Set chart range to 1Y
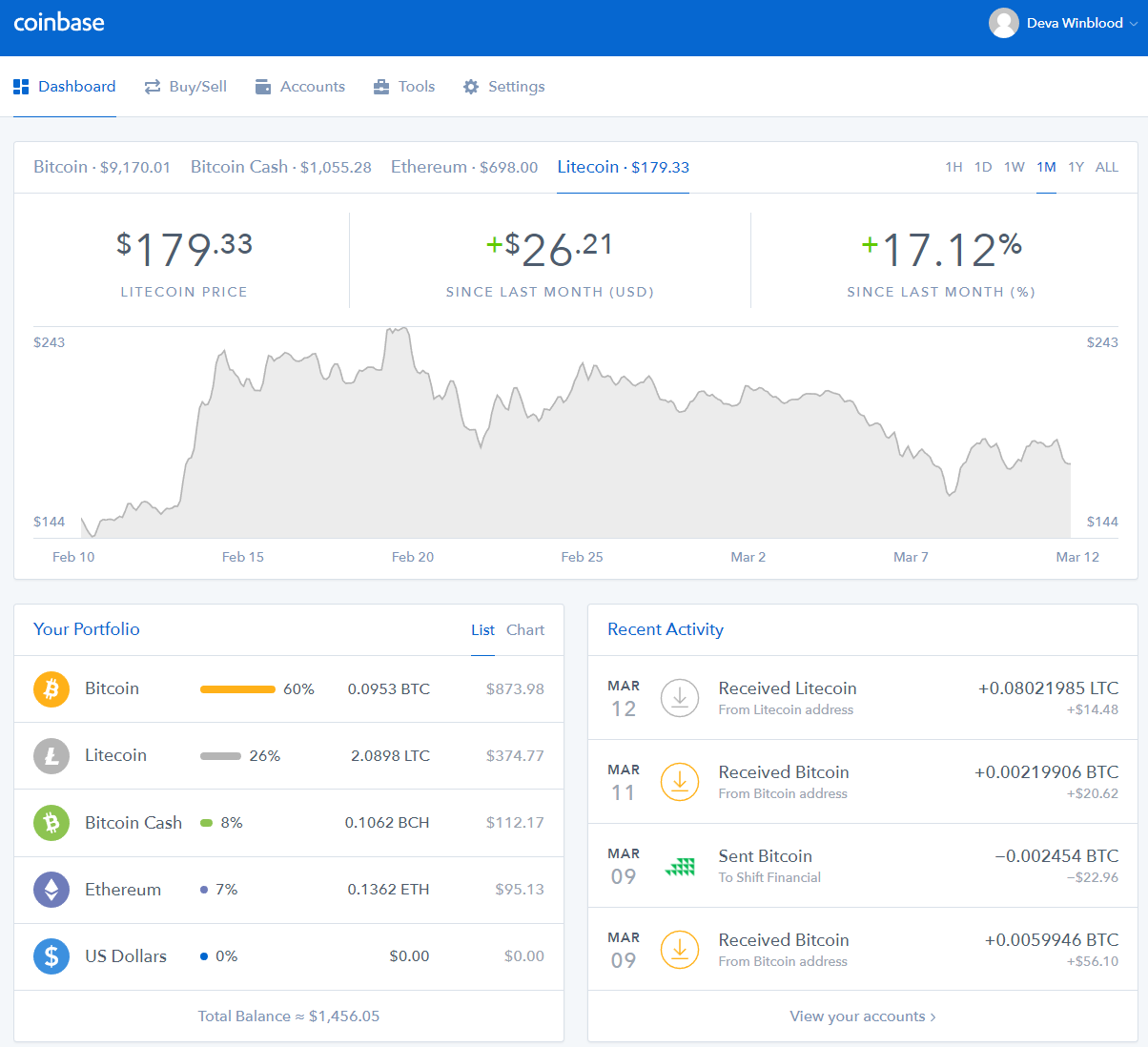Viewport: 1148px width, 1047px height. tap(1076, 167)
